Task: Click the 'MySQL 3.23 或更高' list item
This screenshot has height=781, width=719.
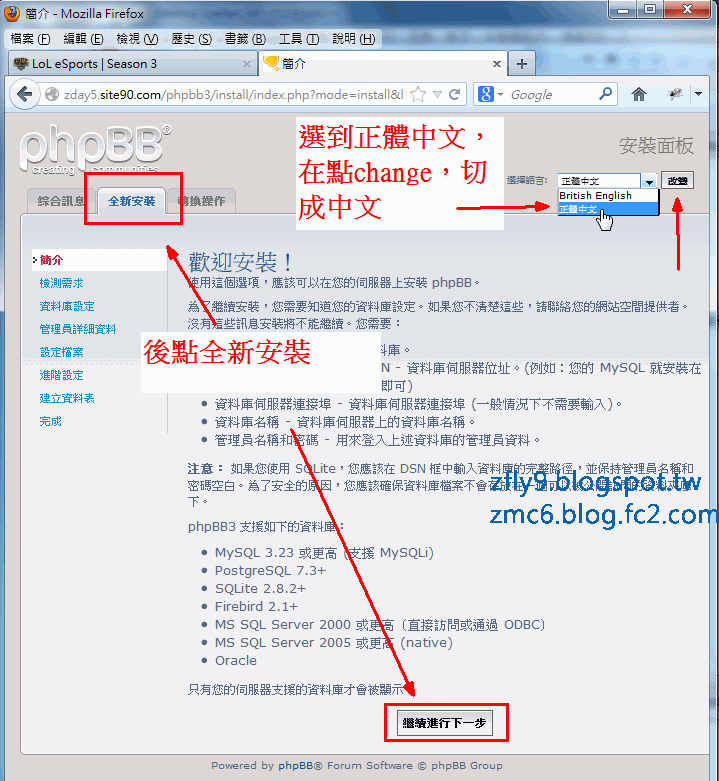Action: [324, 552]
